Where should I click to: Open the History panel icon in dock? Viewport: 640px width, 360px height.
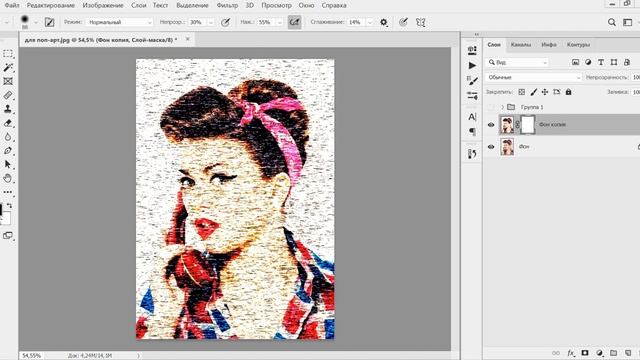tap(472, 153)
